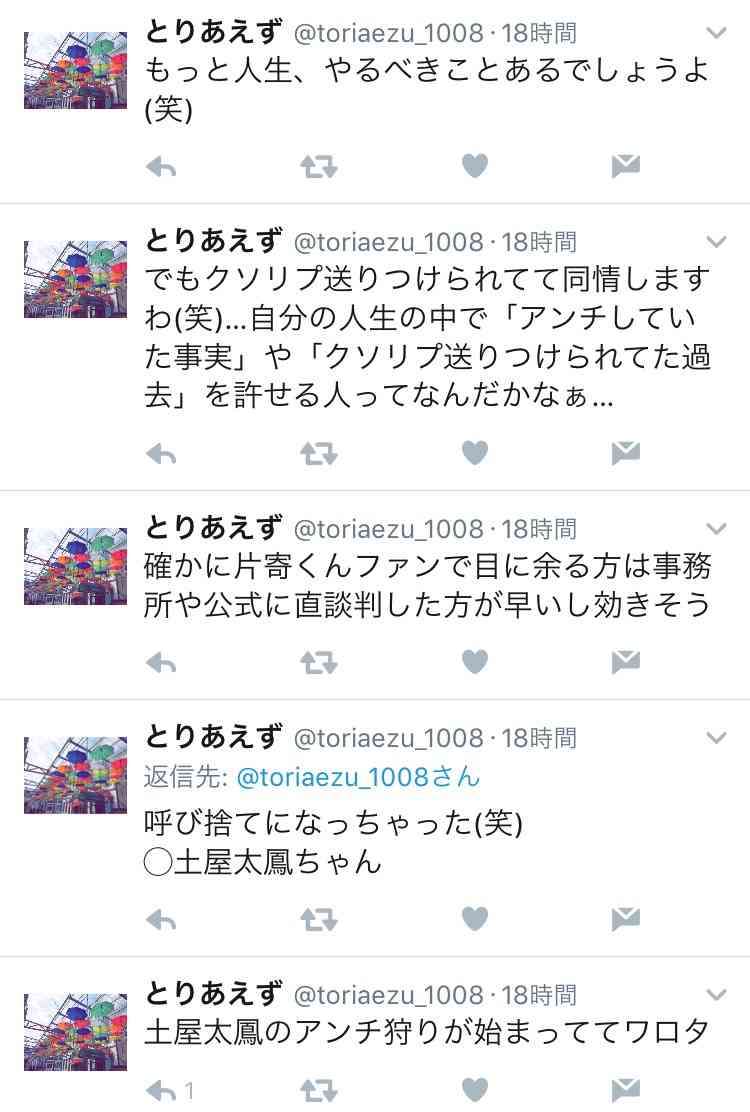The width and height of the screenshot is (750, 1112).
Task: Like the tweet about 片寄くんファン
Action: click(475, 662)
